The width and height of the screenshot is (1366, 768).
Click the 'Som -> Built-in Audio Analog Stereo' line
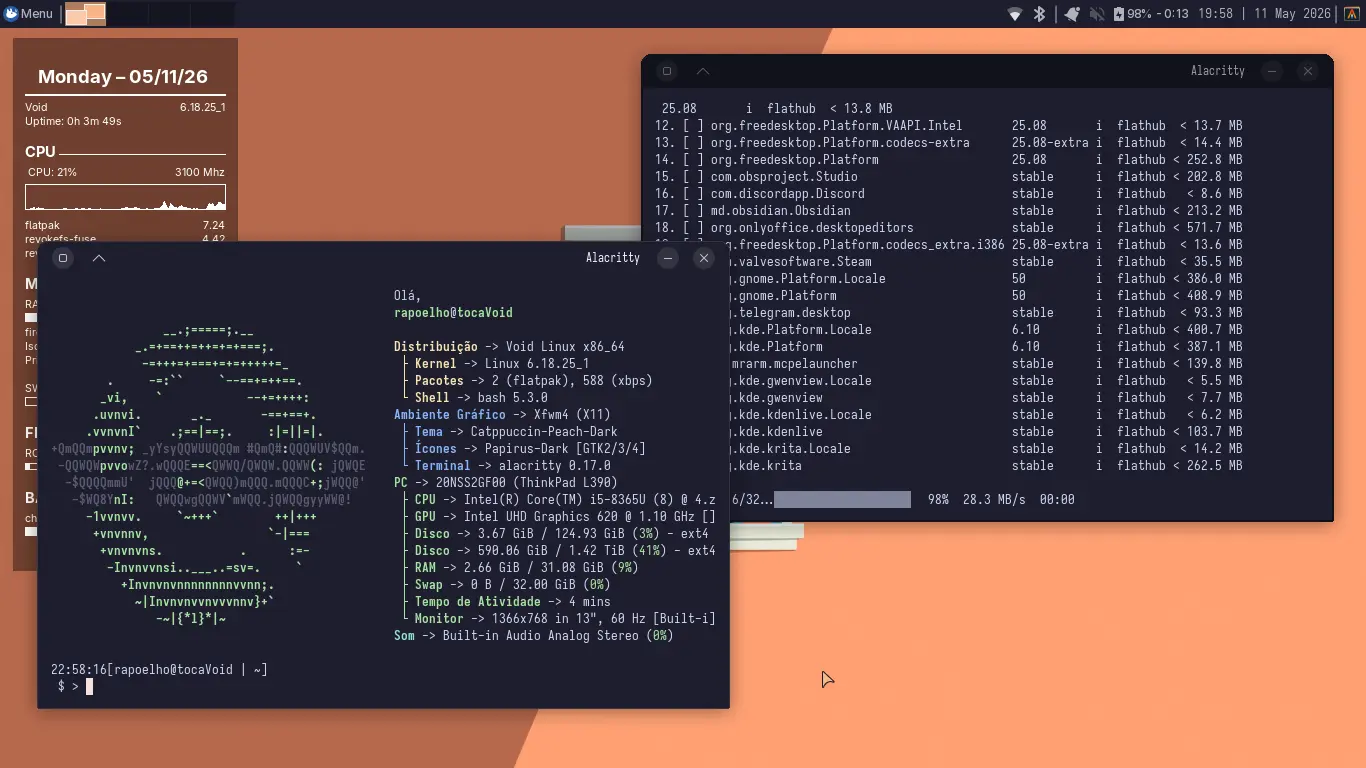534,636
